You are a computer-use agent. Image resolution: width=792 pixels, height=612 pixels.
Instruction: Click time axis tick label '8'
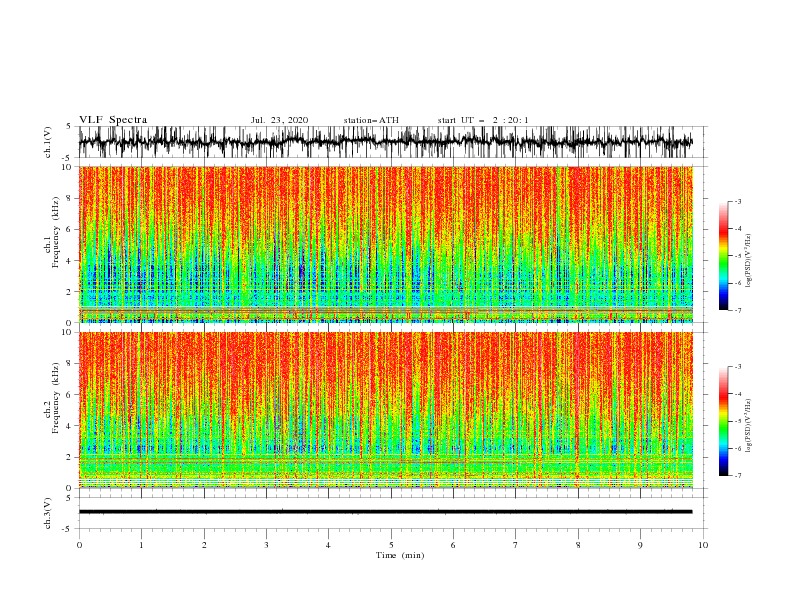click(x=578, y=545)
